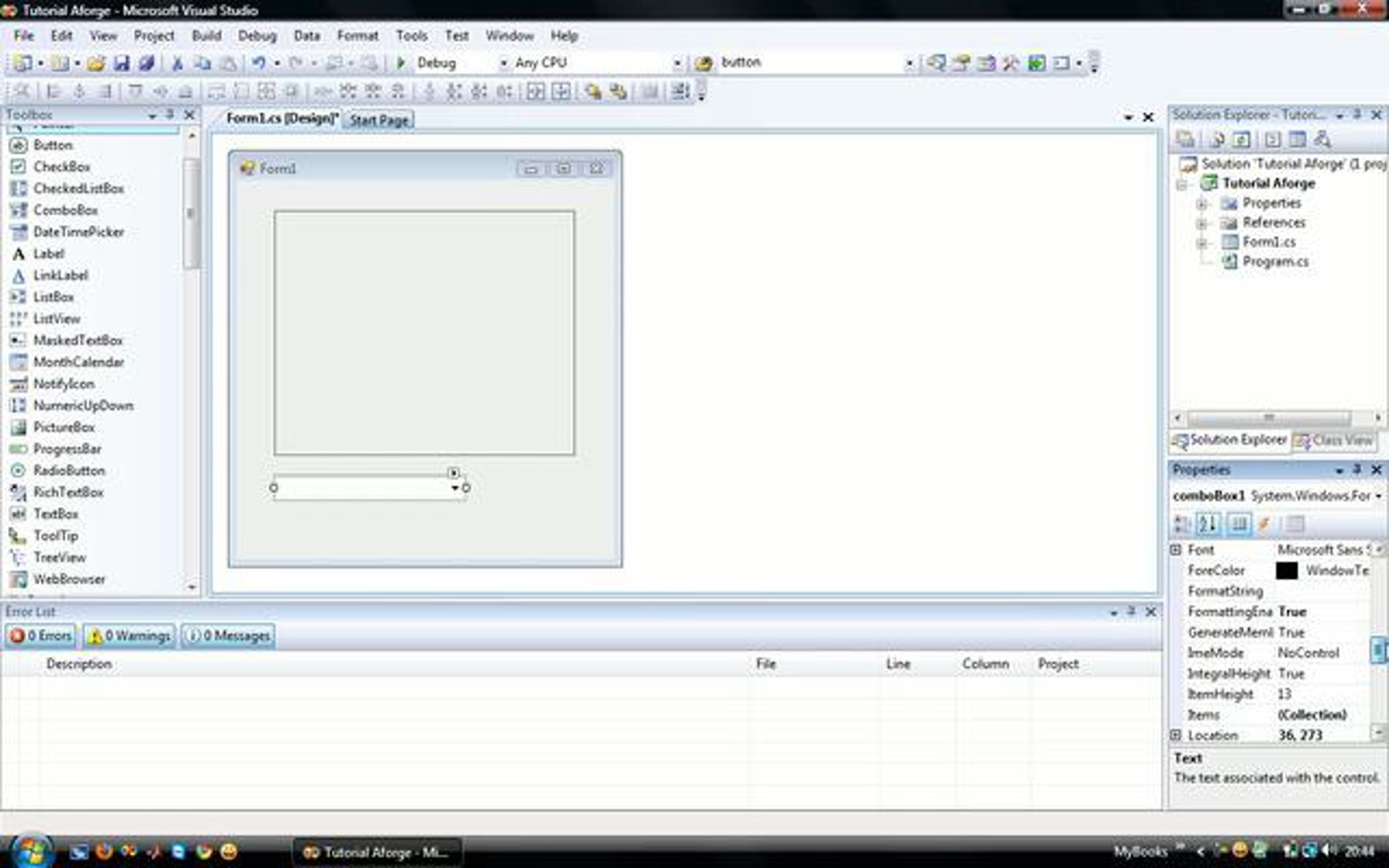Screen dimensions: 1389x868
Task: Expand the Form1.cs tree node
Action: [1201, 242]
